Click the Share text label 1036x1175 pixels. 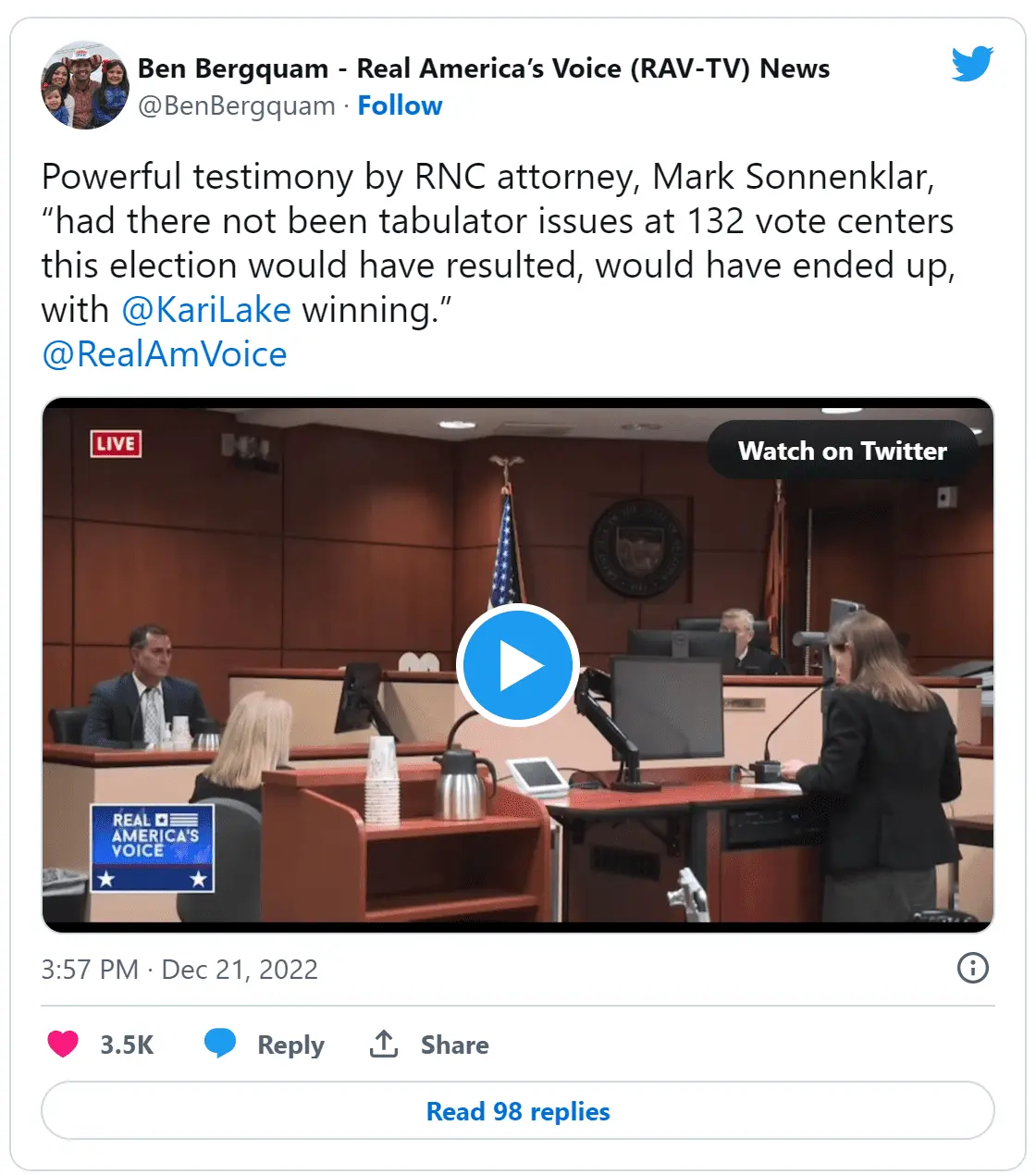click(x=454, y=1045)
